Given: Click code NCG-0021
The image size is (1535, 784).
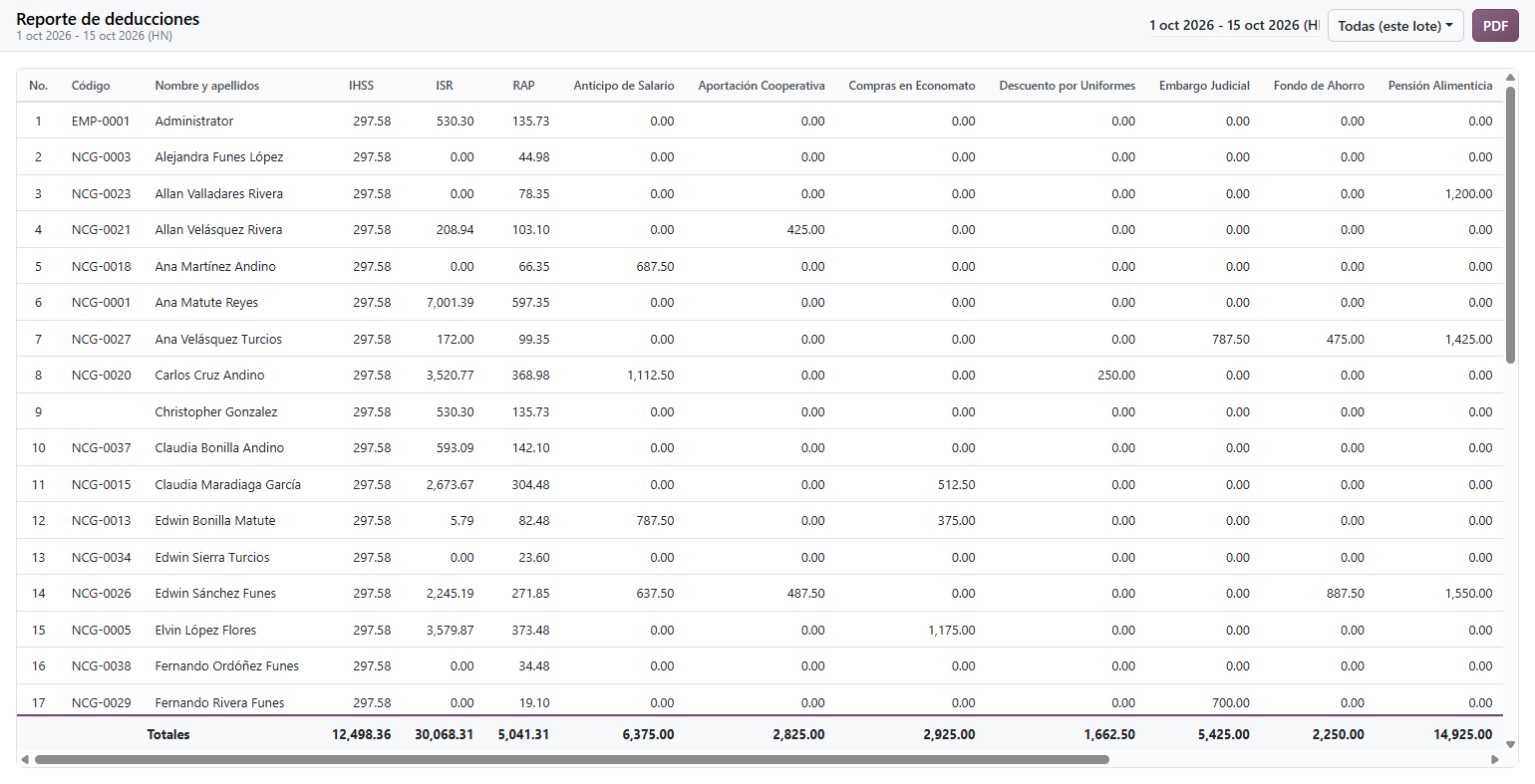Looking at the screenshot, I should pyautogui.click(x=101, y=230).
